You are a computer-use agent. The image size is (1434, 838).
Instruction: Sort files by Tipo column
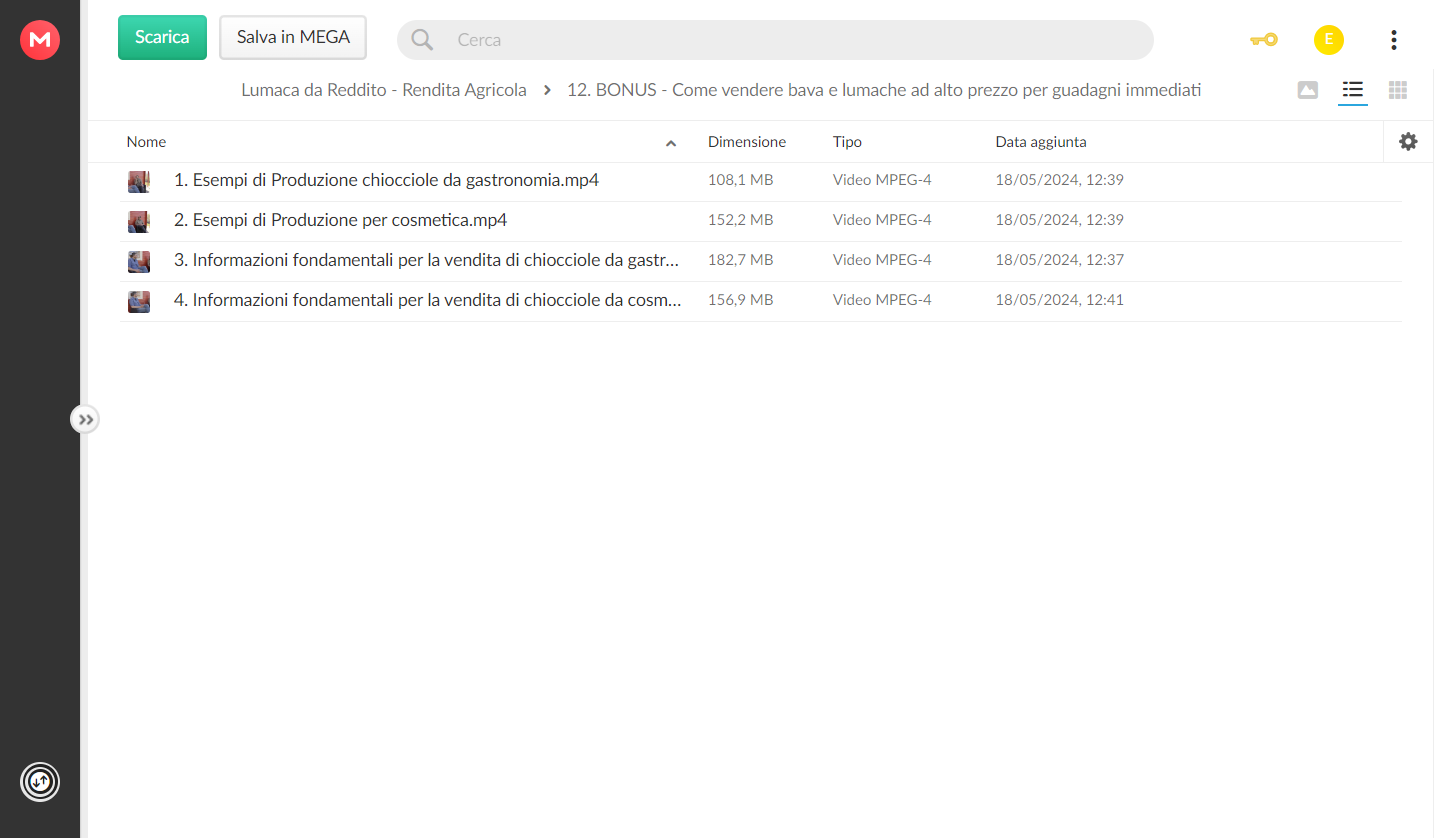pos(847,142)
